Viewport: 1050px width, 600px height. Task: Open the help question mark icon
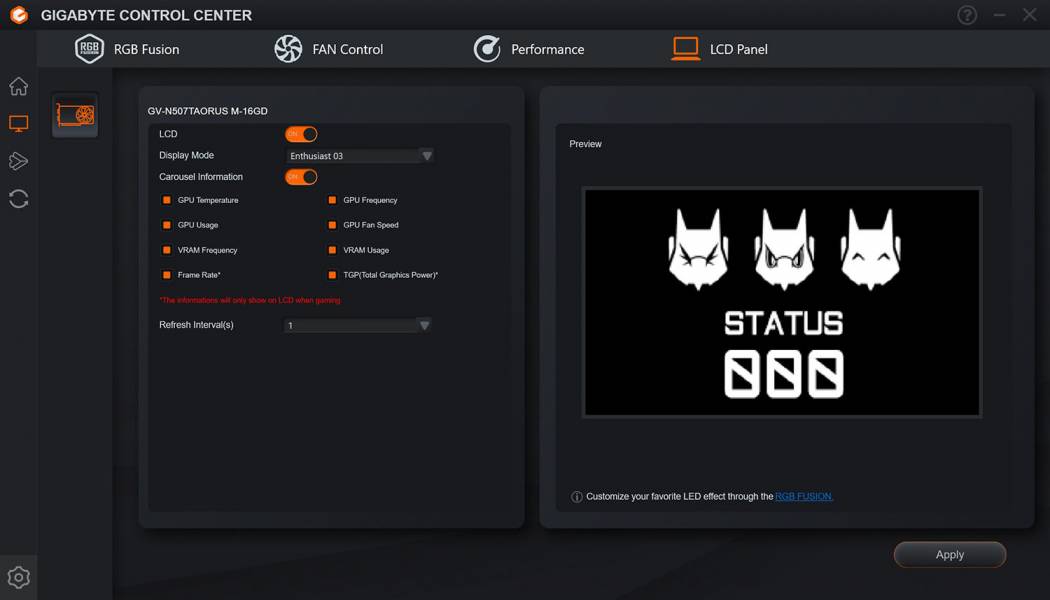tap(967, 15)
